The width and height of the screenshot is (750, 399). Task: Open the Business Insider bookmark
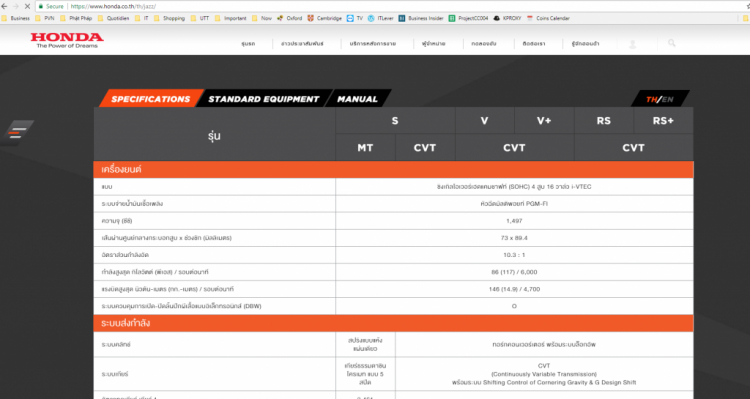click(x=421, y=18)
